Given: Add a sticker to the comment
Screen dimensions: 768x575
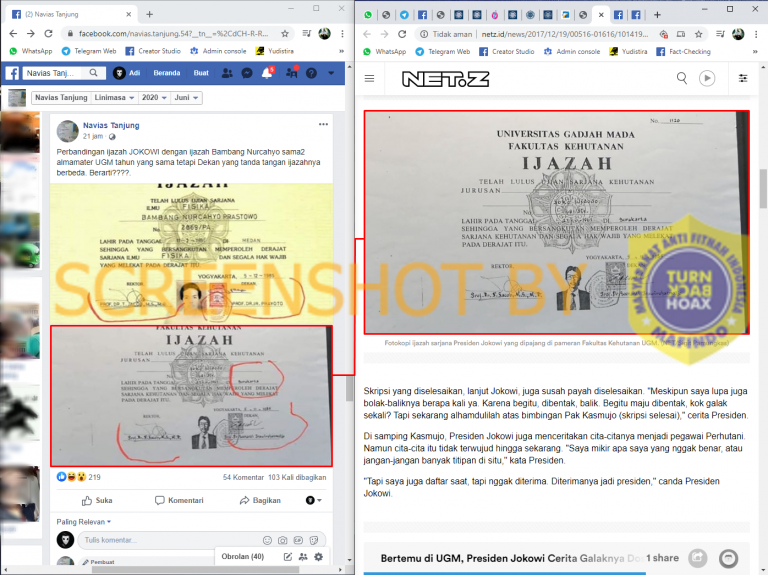Looking at the screenshot, I should 314,540.
